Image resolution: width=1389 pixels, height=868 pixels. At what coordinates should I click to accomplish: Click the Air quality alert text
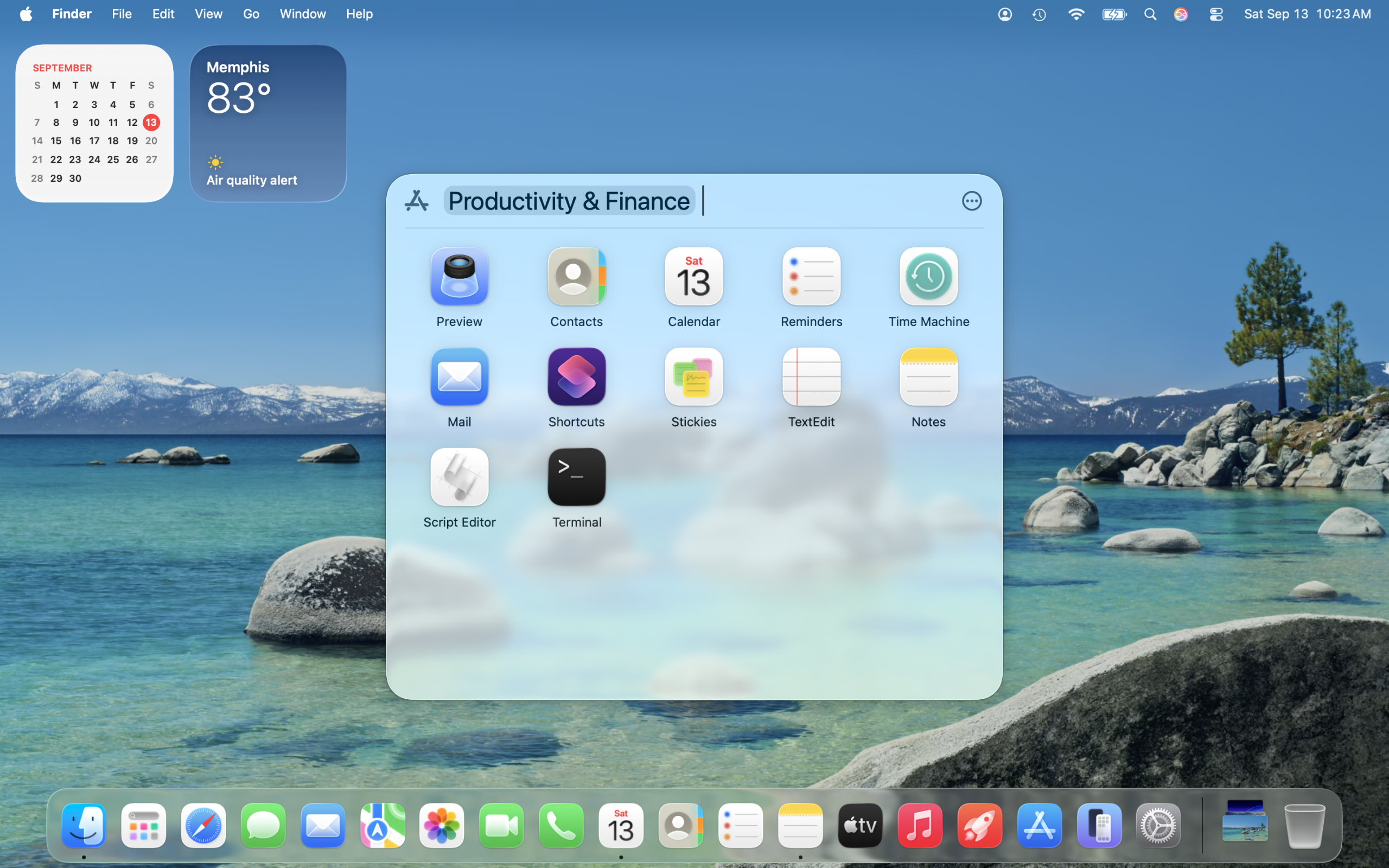coord(251,180)
